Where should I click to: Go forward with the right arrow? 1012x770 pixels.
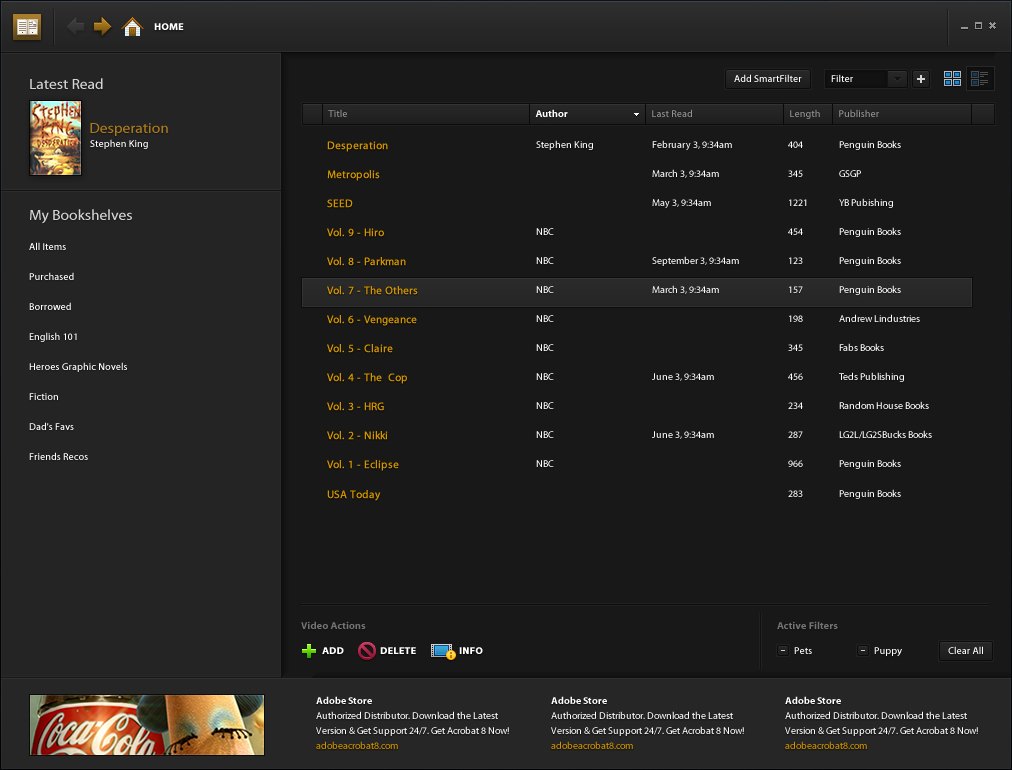point(102,27)
